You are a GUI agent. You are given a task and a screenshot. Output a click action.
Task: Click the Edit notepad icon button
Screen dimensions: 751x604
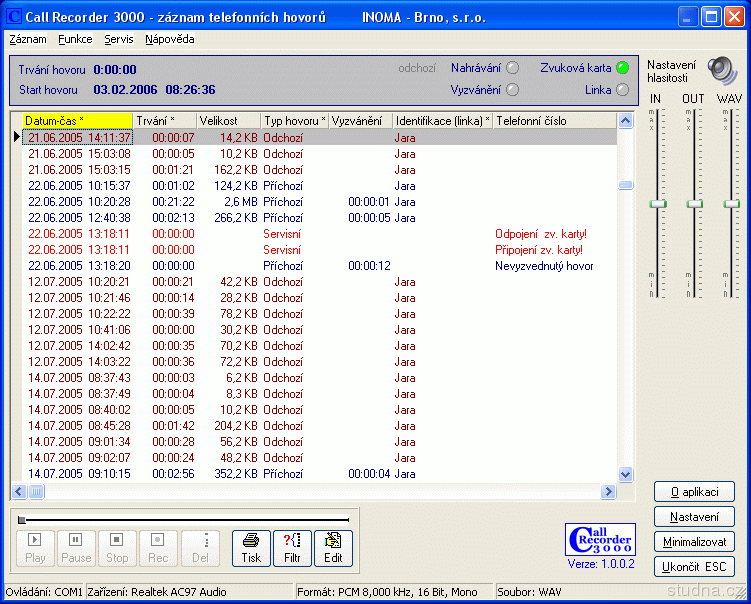click(333, 548)
